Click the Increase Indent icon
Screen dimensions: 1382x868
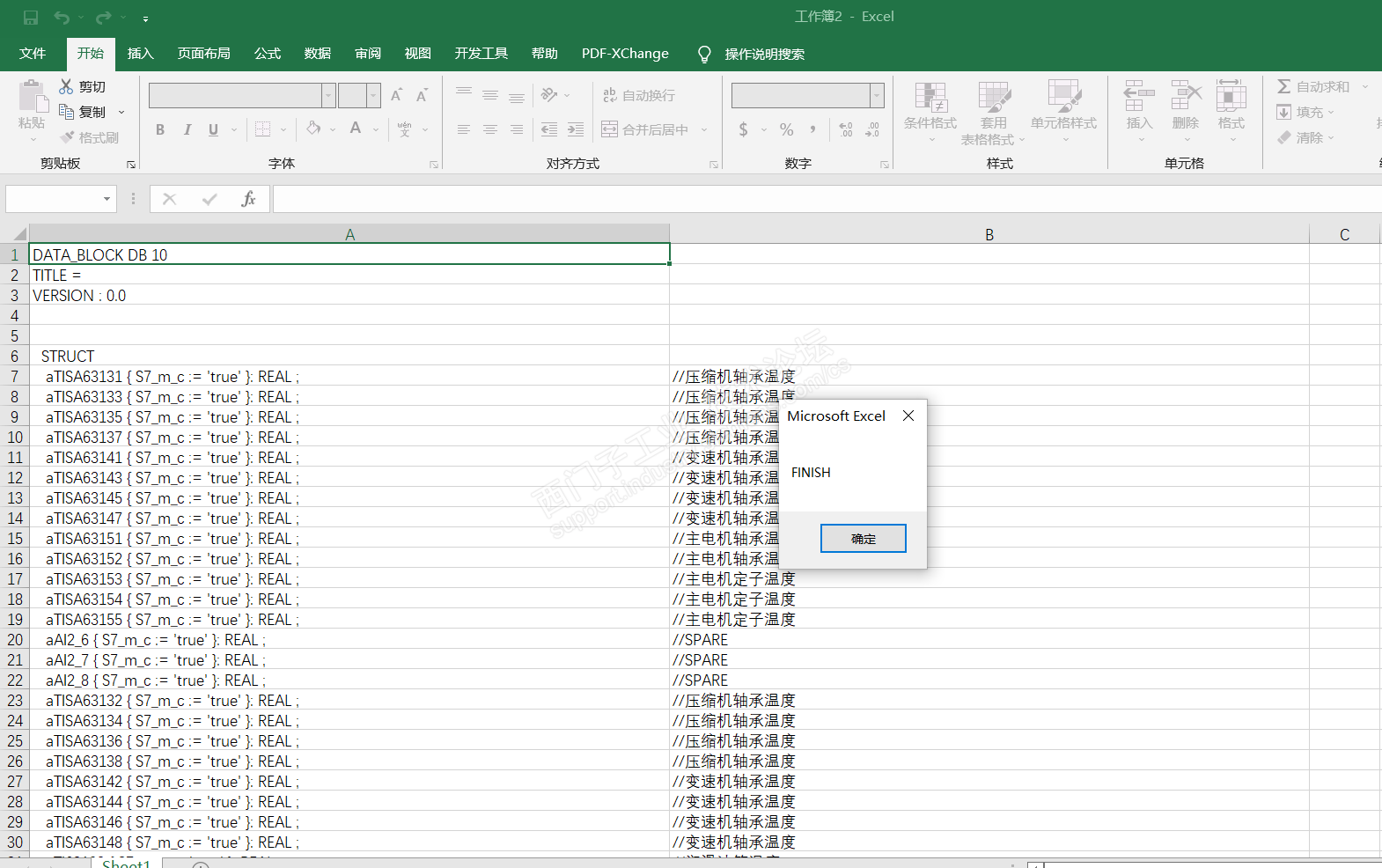pyautogui.click(x=576, y=129)
